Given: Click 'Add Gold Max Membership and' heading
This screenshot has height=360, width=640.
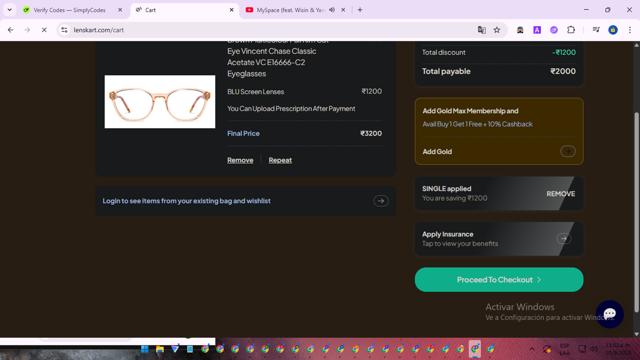Looking at the screenshot, I should (x=470, y=111).
